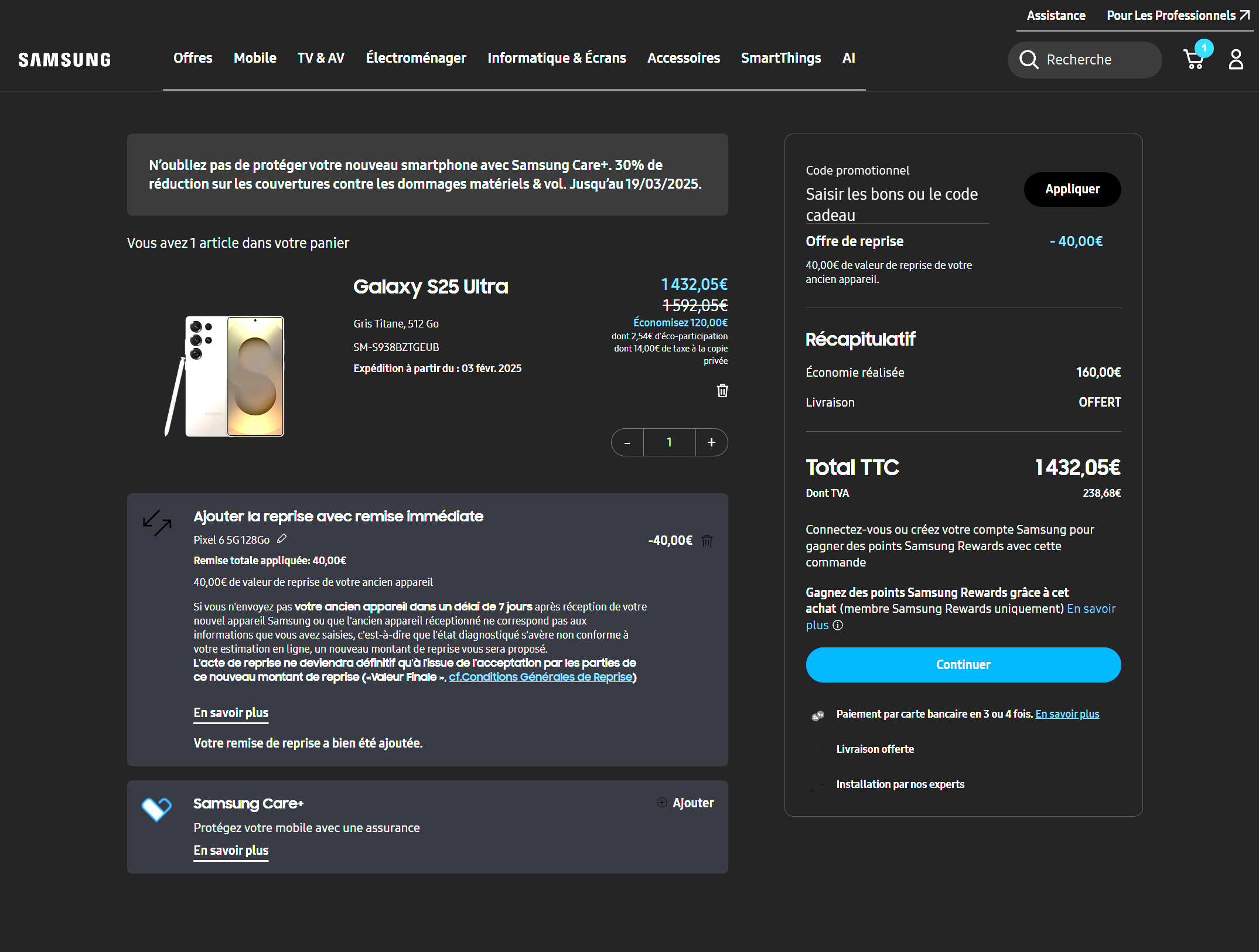
Task: Apply promo code with Appliquer button
Action: click(1072, 189)
